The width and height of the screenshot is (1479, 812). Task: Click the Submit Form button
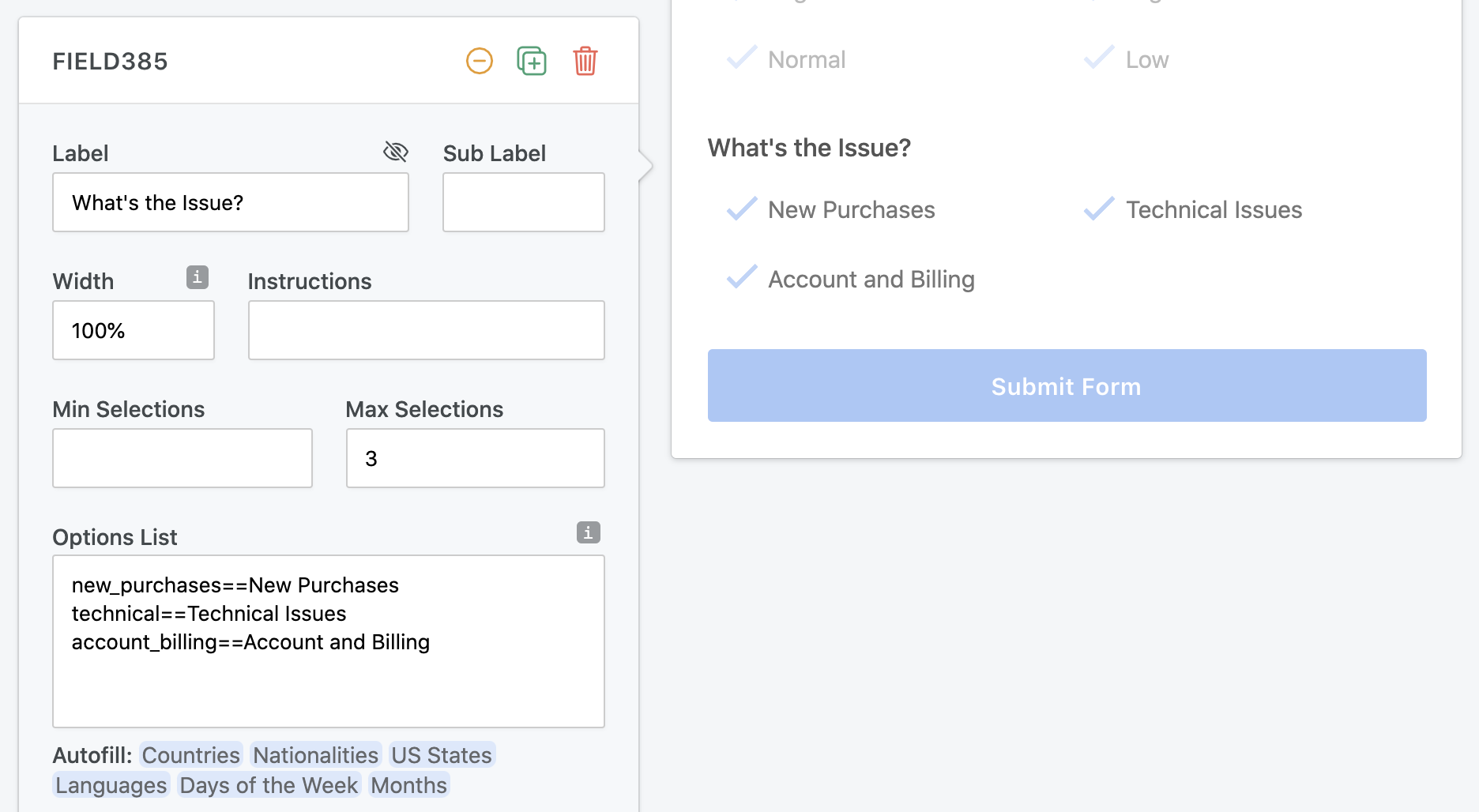(x=1067, y=385)
